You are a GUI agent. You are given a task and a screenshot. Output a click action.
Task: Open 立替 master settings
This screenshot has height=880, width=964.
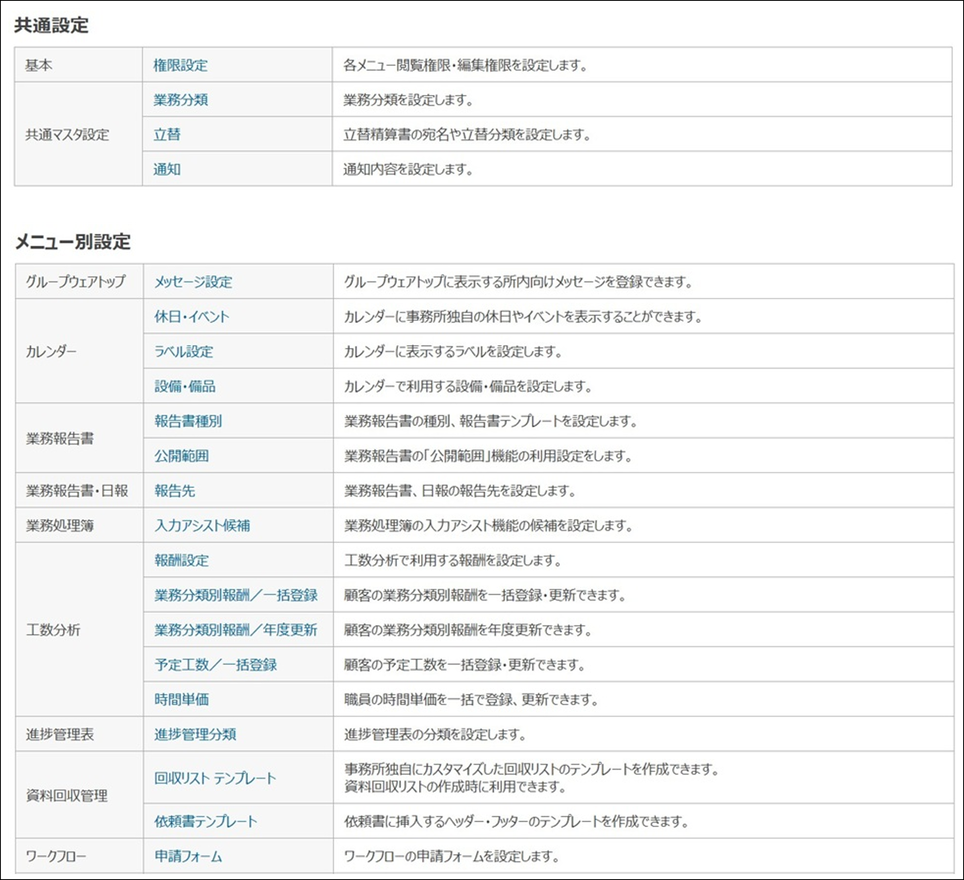167,135
